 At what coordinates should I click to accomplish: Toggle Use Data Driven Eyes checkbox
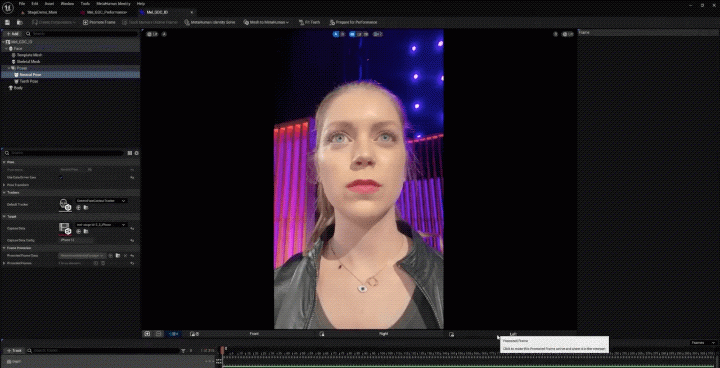pos(61,177)
